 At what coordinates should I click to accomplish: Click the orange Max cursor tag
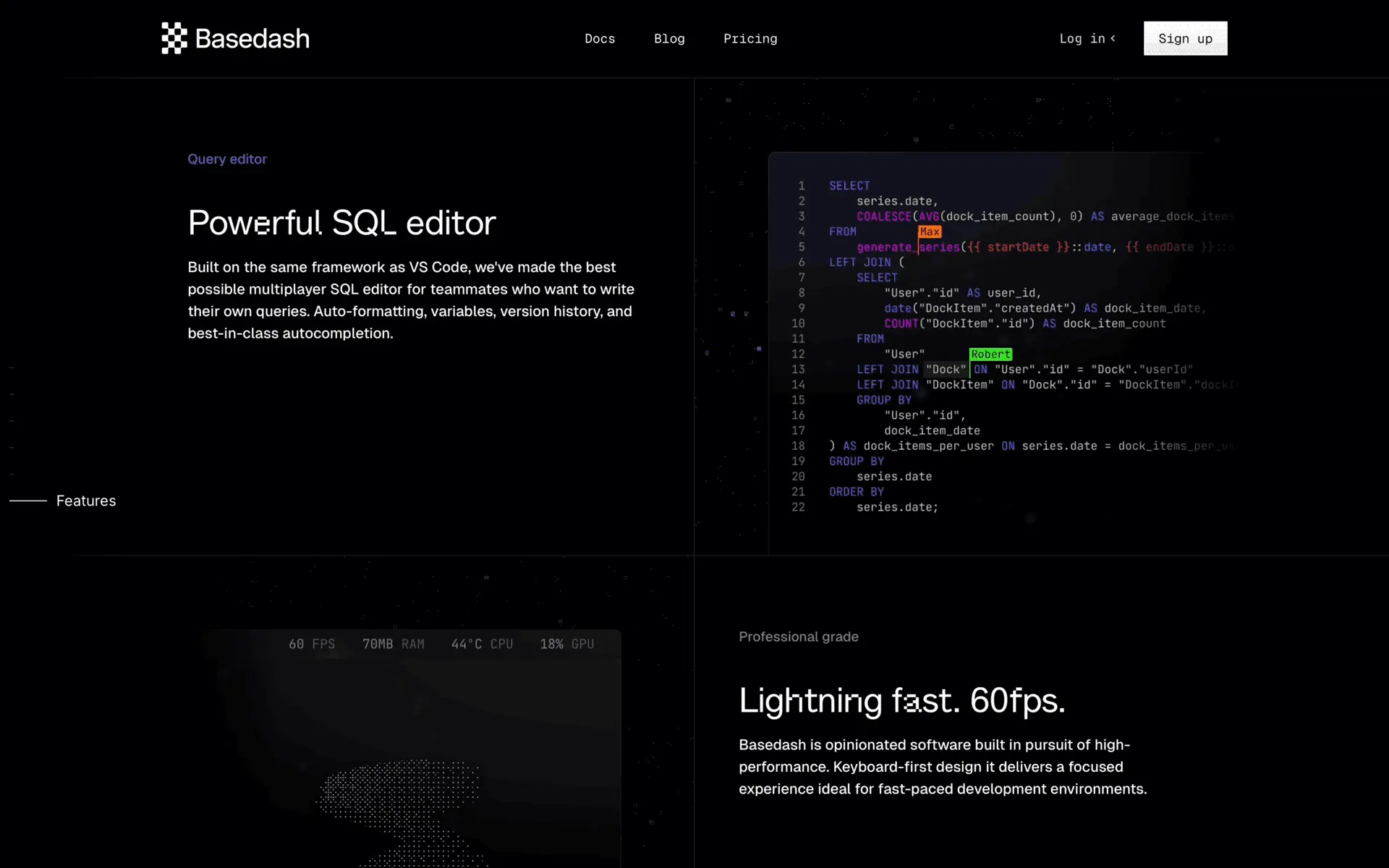pyautogui.click(x=930, y=231)
